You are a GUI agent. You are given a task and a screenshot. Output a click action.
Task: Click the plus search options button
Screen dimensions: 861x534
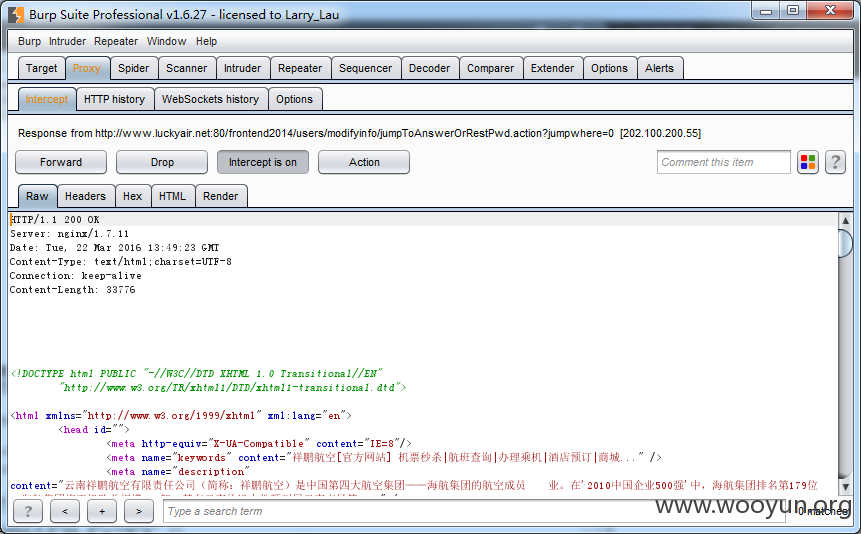point(102,511)
